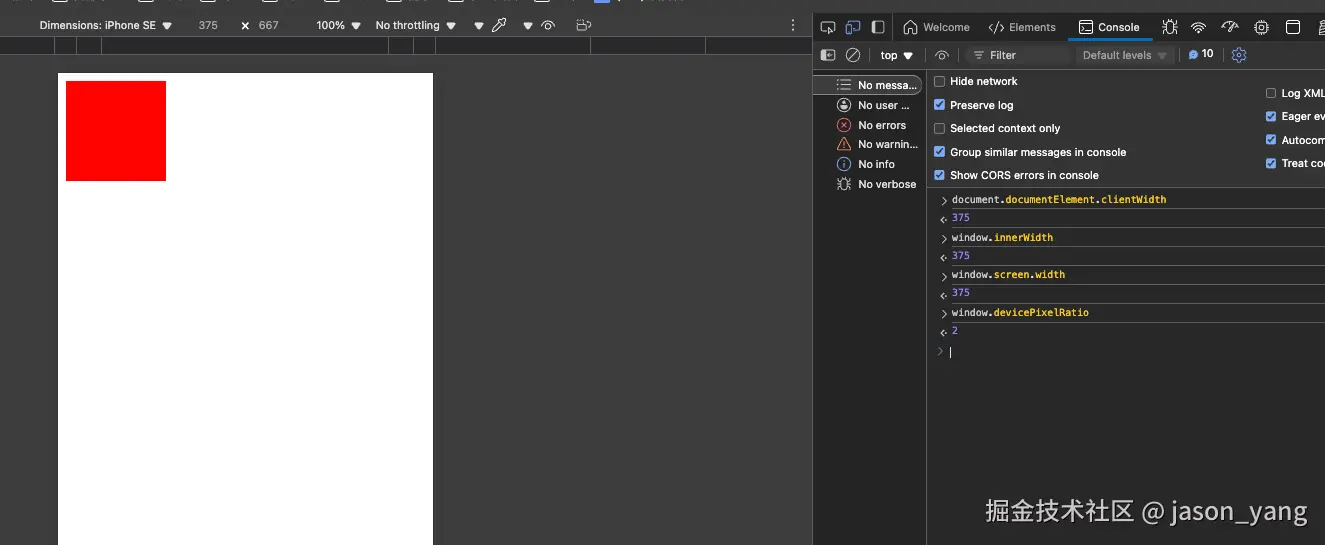Viewport: 1325px width, 545px height.
Task: Open the Default levels dropdown
Action: coord(1125,55)
